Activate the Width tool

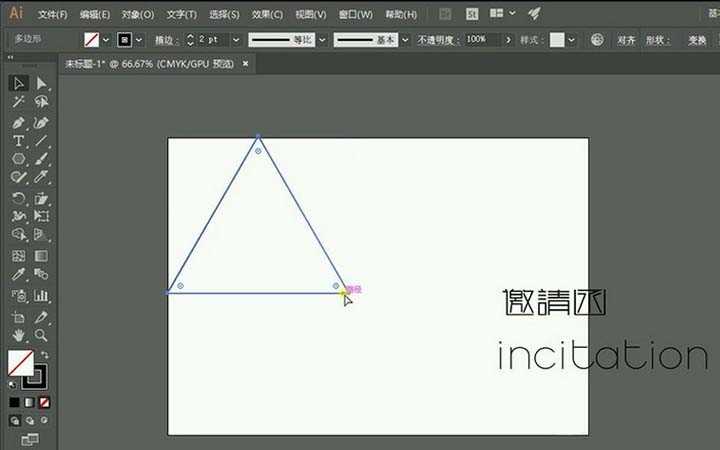click(18, 216)
